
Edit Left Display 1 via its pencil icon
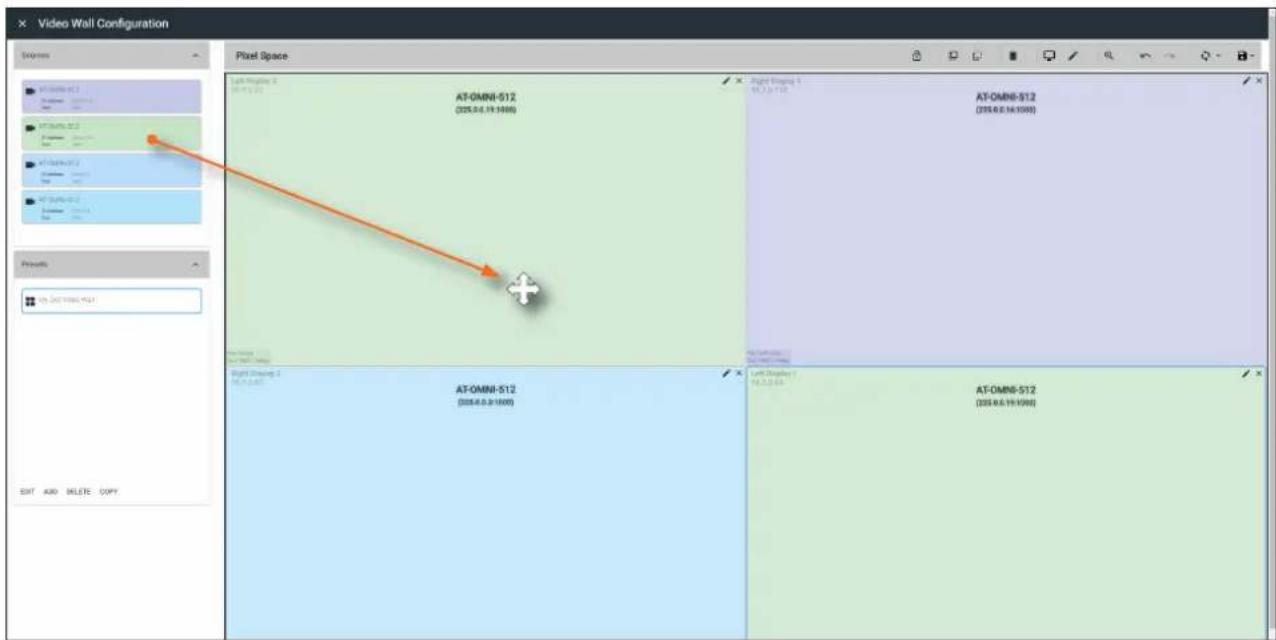1247,372
